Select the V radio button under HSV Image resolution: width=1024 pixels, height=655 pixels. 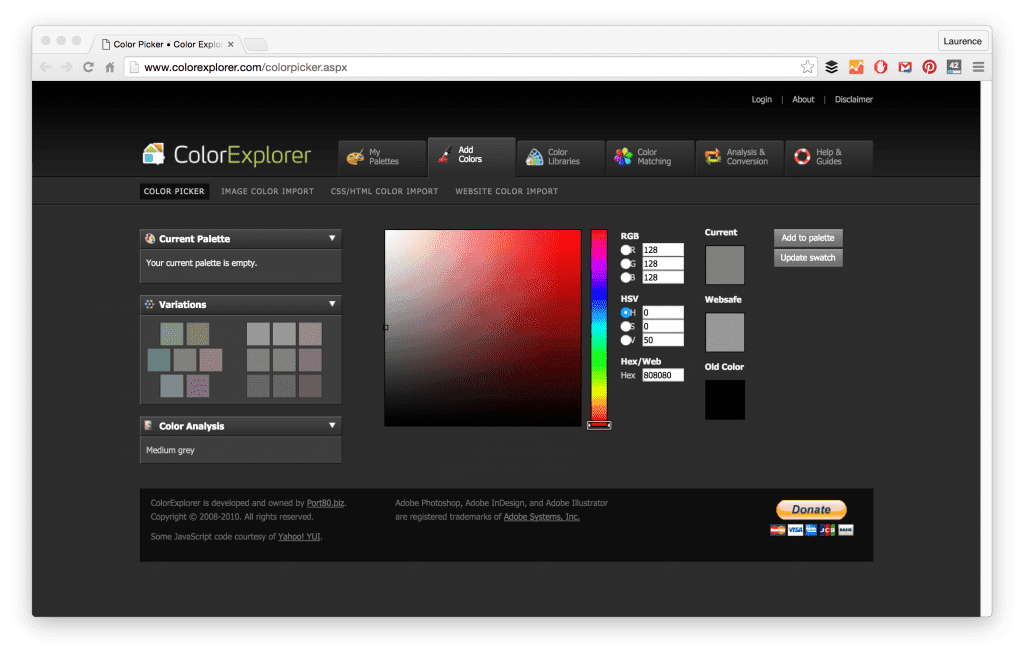point(625,338)
